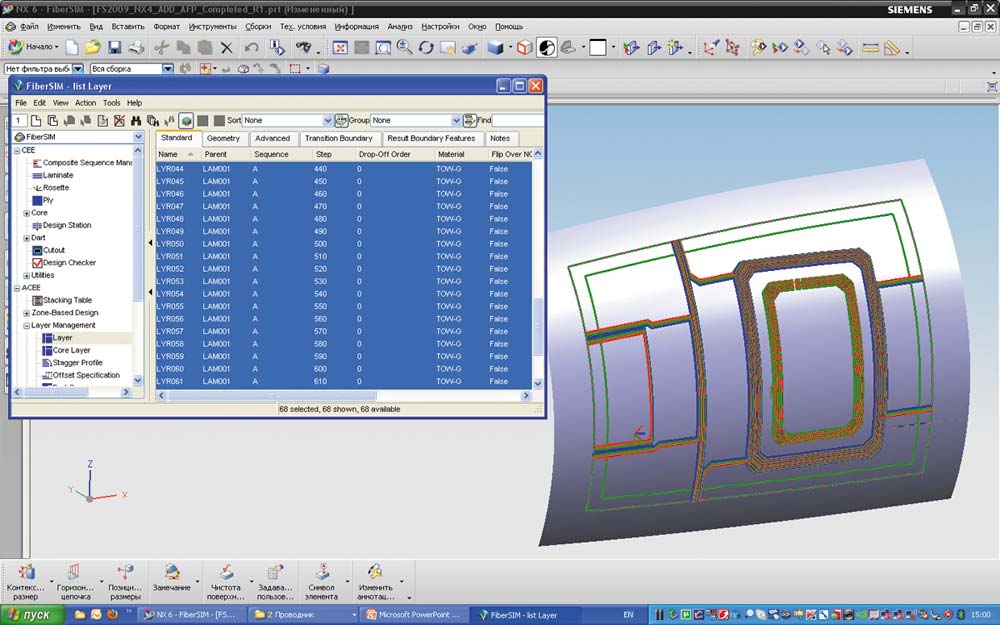Viewport: 1000px width, 625px height.
Task: Click the Undo arrow icon
Action: point(251,48)
